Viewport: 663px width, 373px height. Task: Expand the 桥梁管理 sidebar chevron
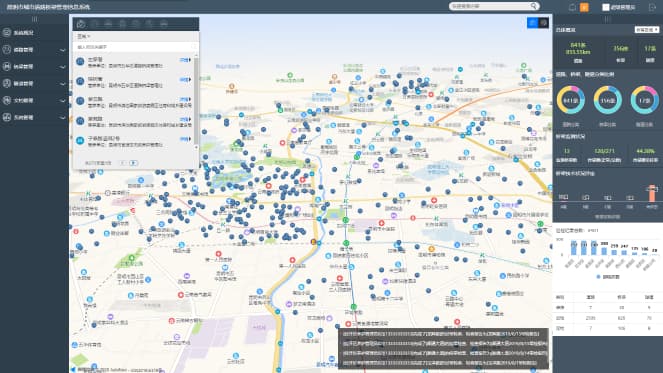pyautogui.click(x=63, y=67)
